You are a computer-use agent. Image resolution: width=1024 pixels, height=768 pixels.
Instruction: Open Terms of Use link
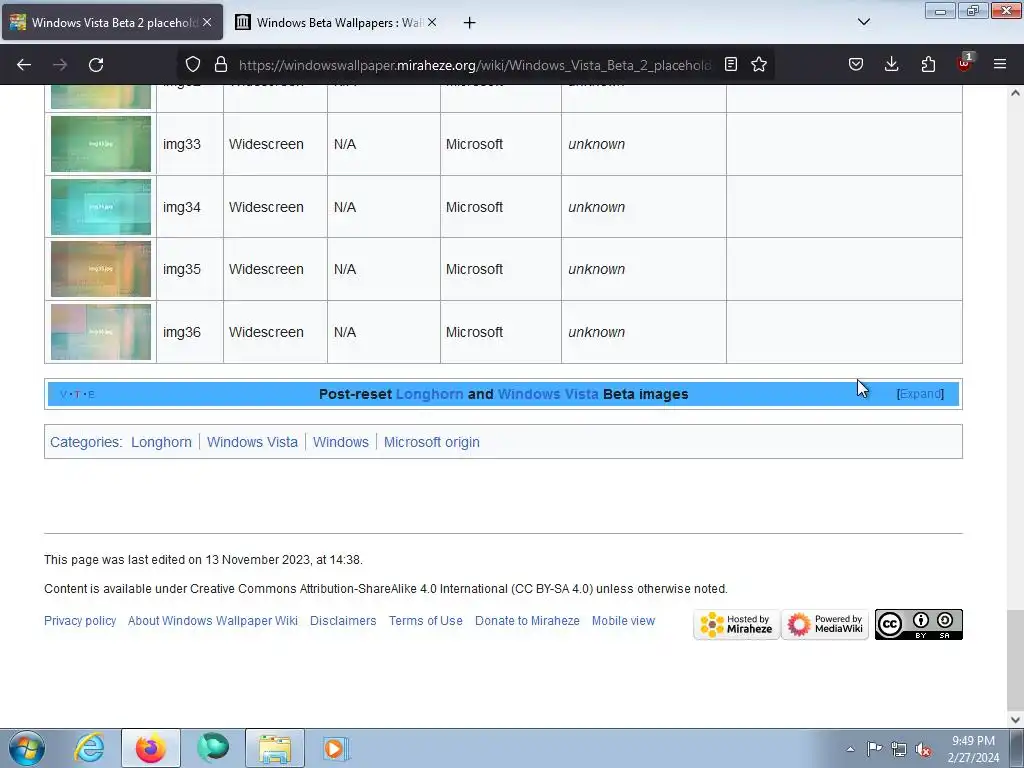[x=426, y=621]
